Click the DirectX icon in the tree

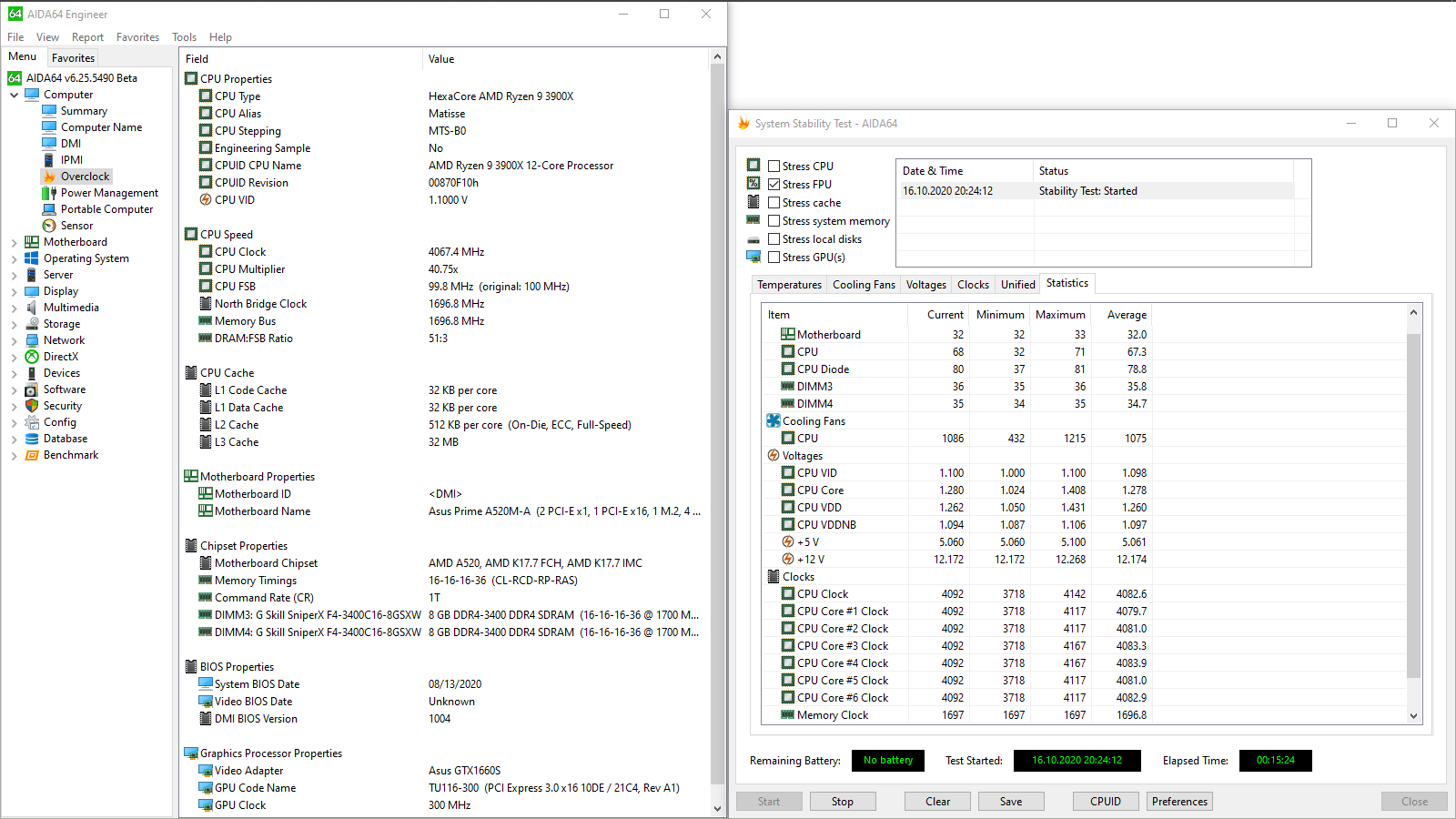click(32, 357)
